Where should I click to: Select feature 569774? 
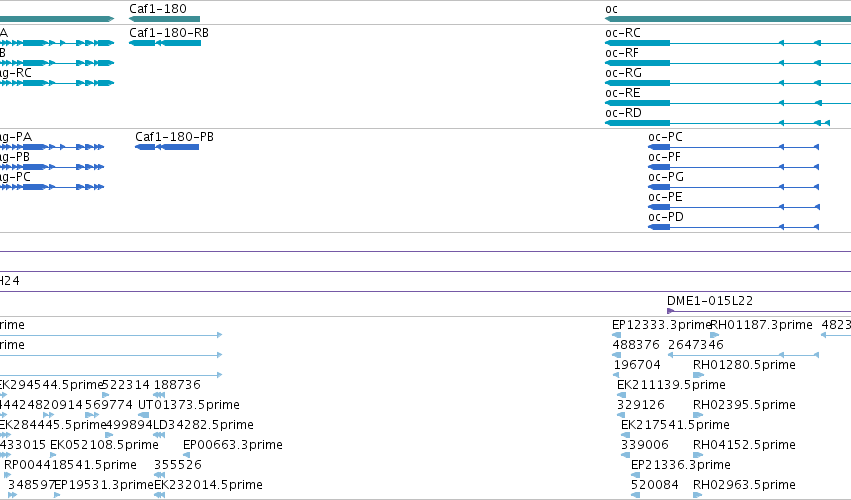[109, 405]
